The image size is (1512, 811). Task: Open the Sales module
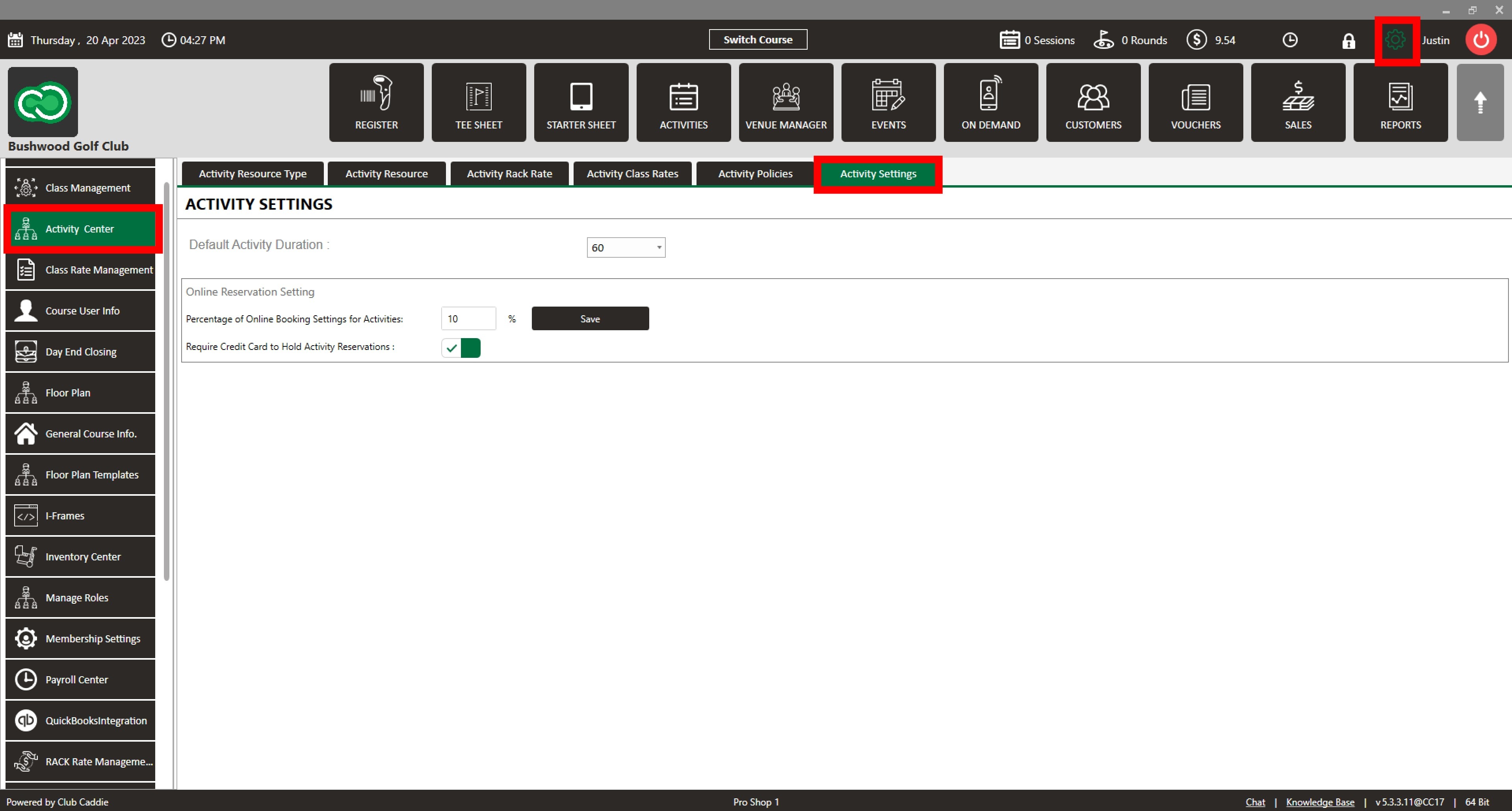click(1298, 102)
